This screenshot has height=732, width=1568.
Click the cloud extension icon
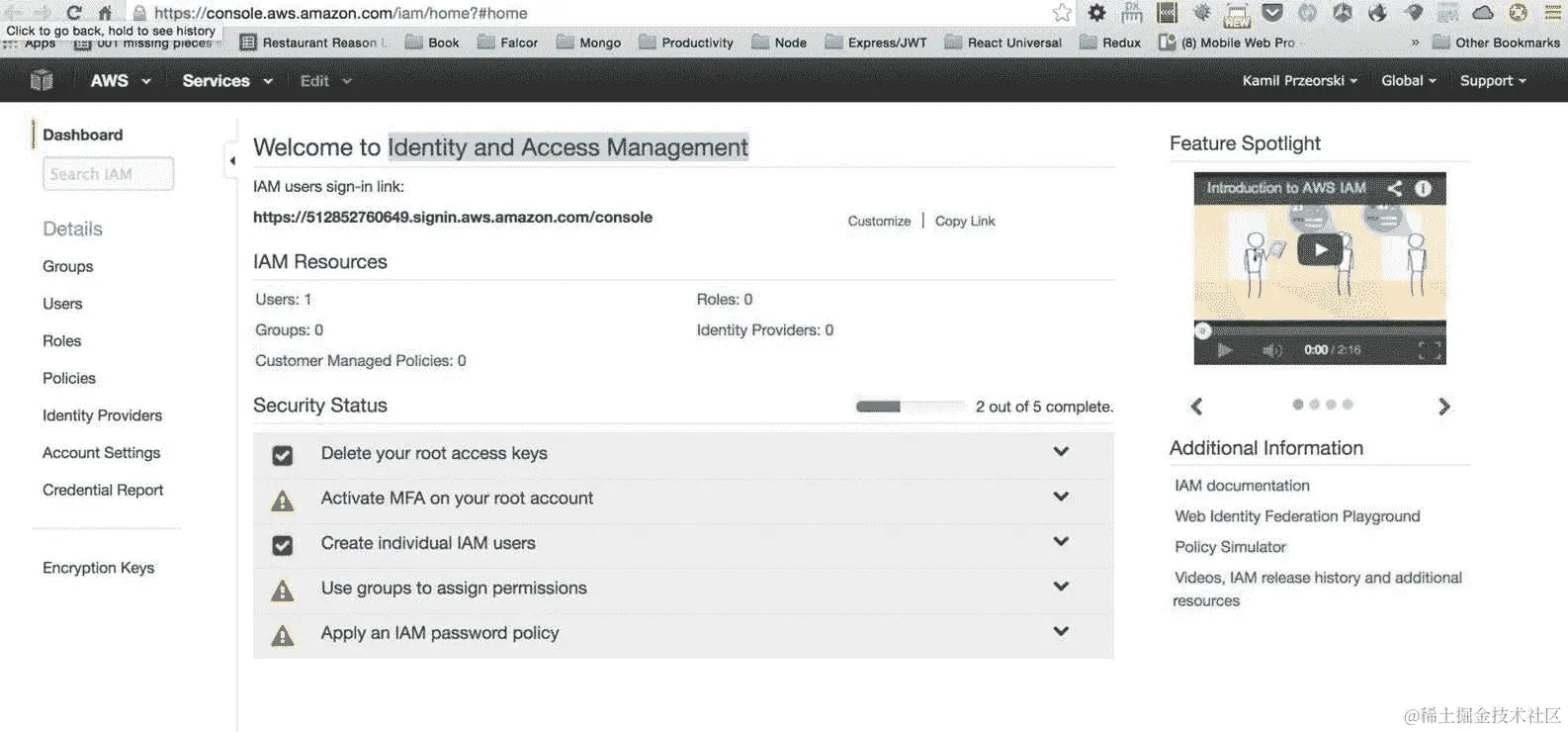[x=1483, y=13]
